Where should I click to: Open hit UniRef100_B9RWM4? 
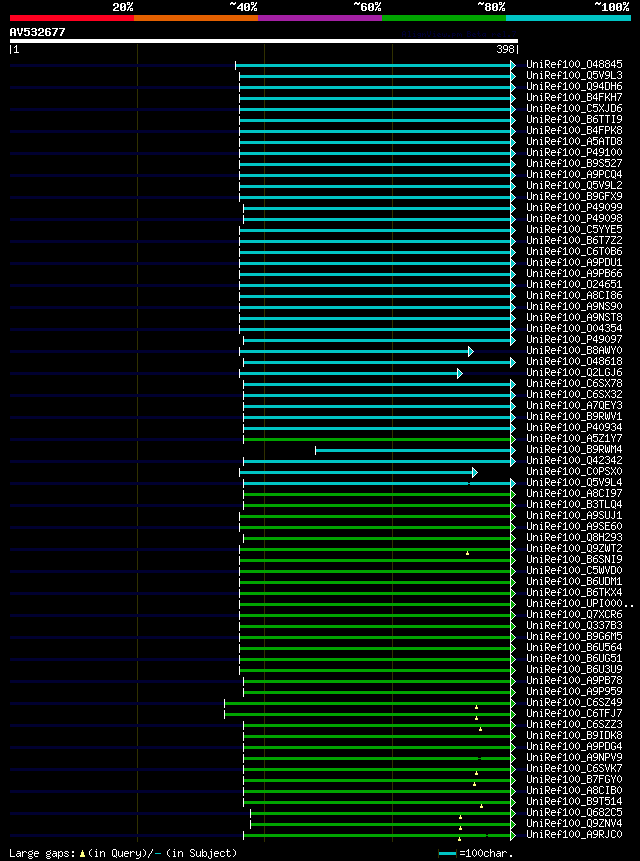point(574,449)
